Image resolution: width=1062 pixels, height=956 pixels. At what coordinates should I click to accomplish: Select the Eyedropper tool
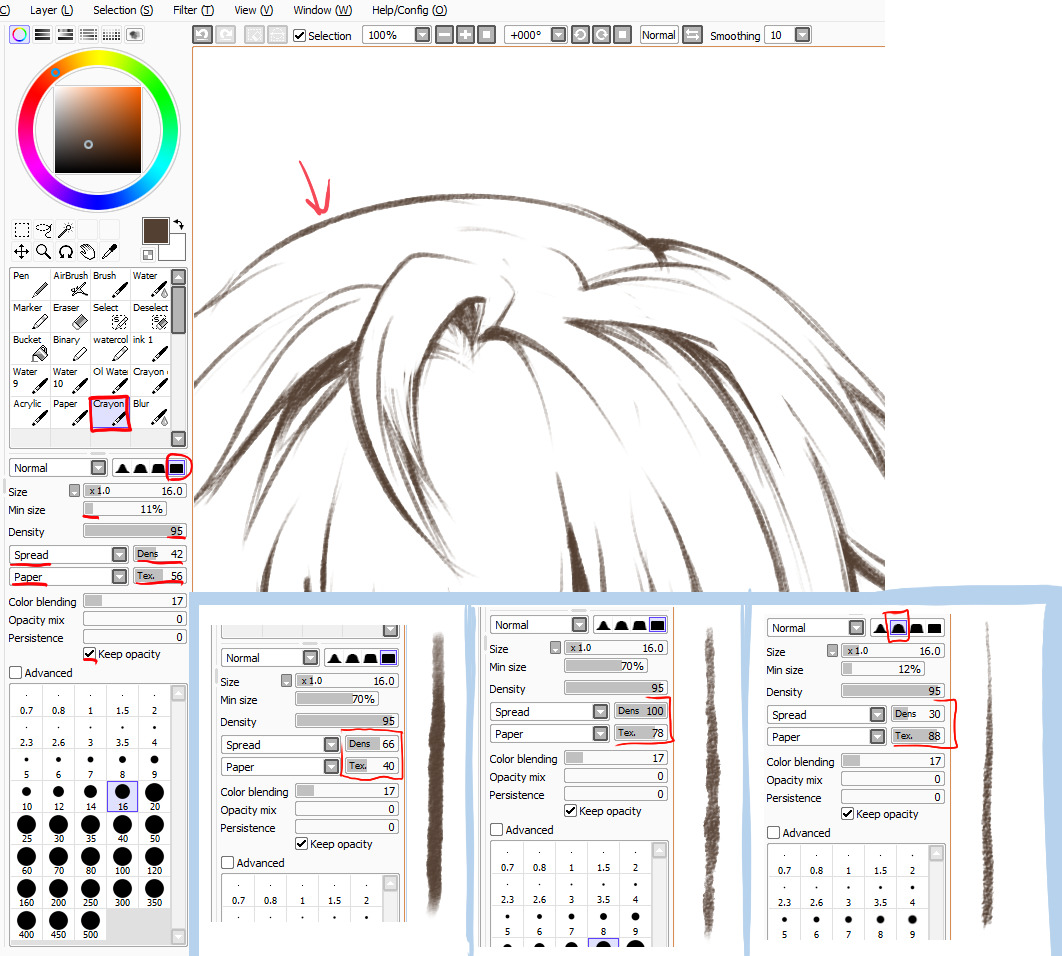109,252
